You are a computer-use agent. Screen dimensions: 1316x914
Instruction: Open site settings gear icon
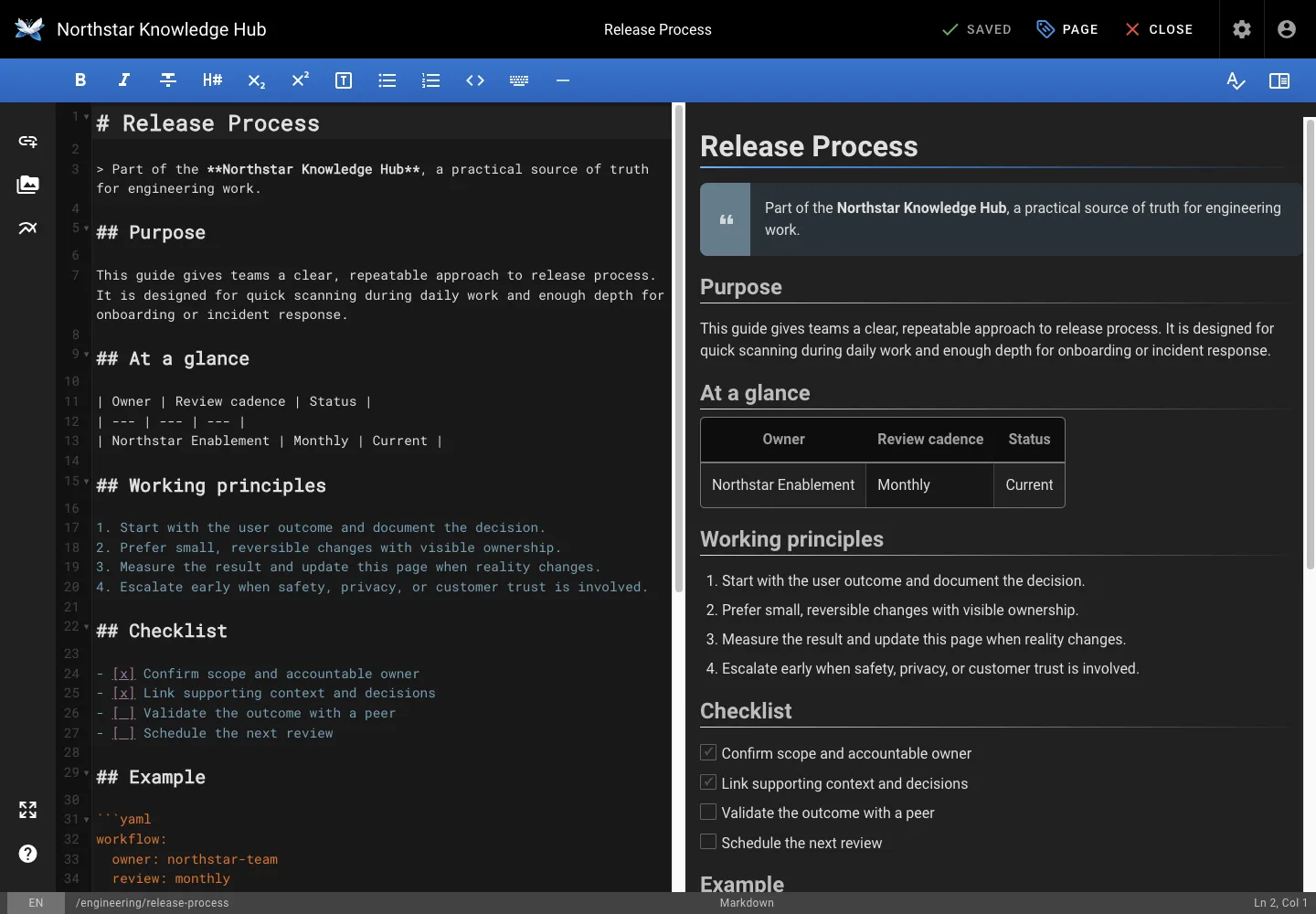coord(1242,29)
